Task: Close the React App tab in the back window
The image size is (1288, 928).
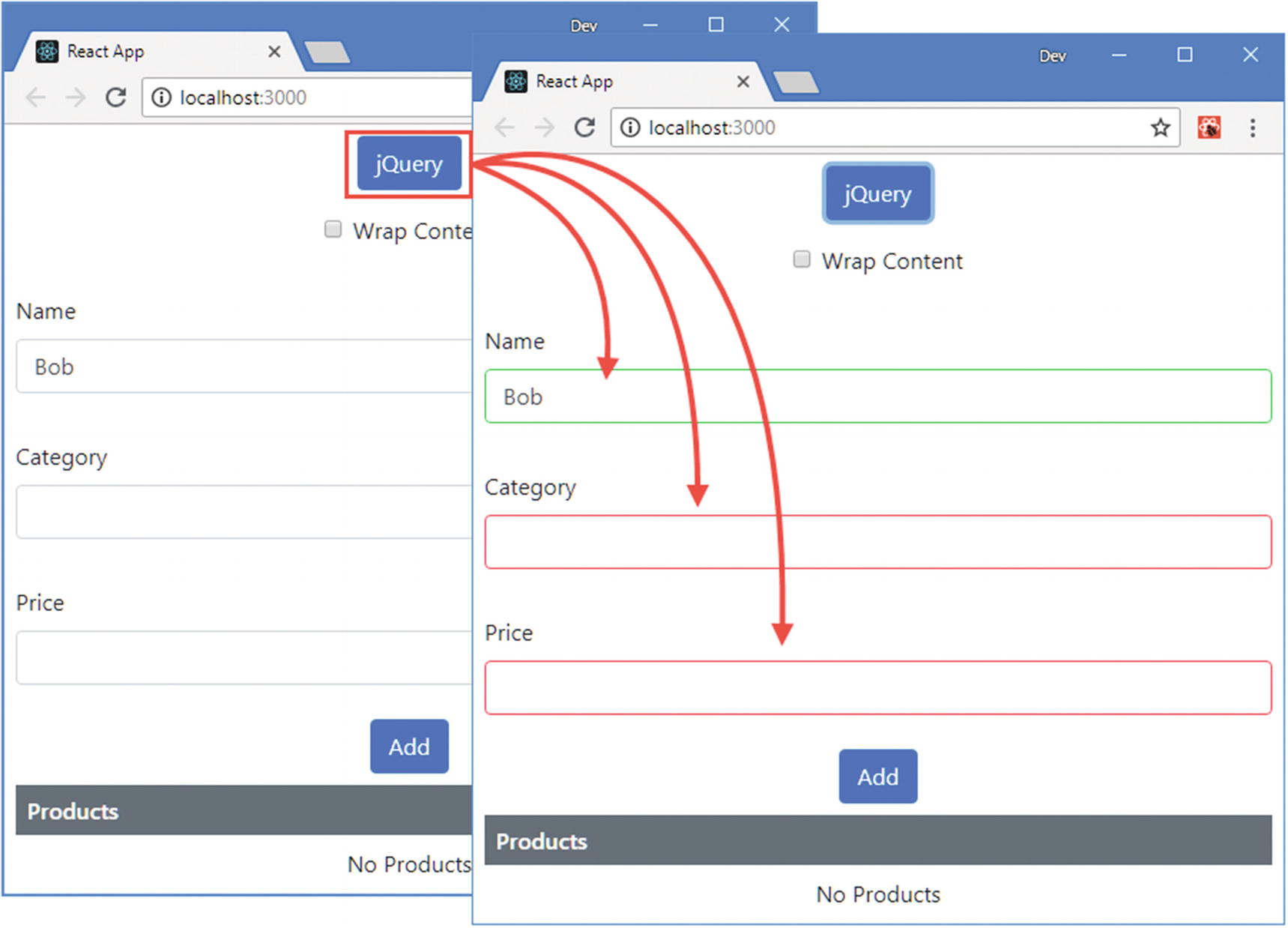Action: coord(274,51)
